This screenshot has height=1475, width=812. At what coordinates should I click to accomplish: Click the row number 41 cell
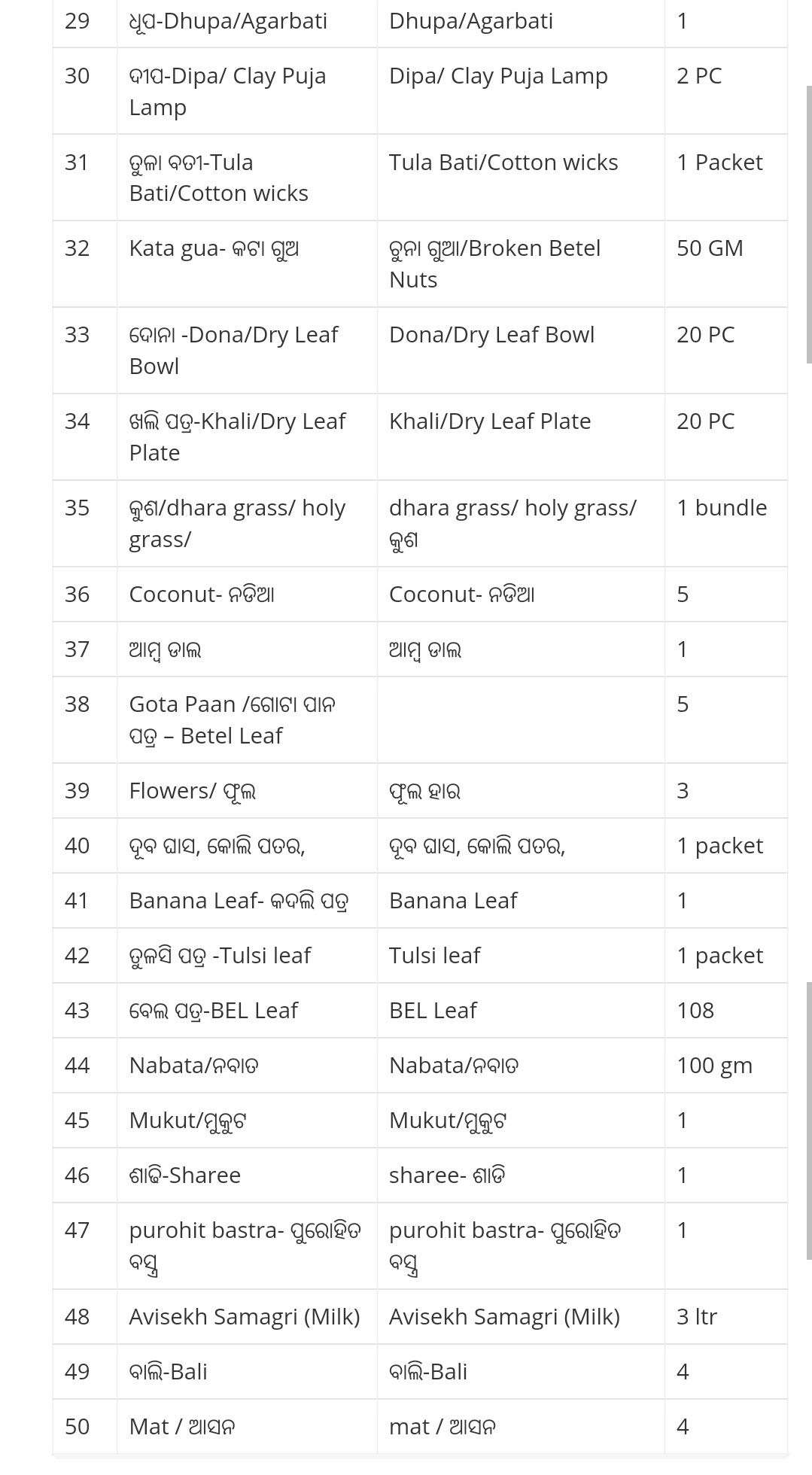[78, 900]
